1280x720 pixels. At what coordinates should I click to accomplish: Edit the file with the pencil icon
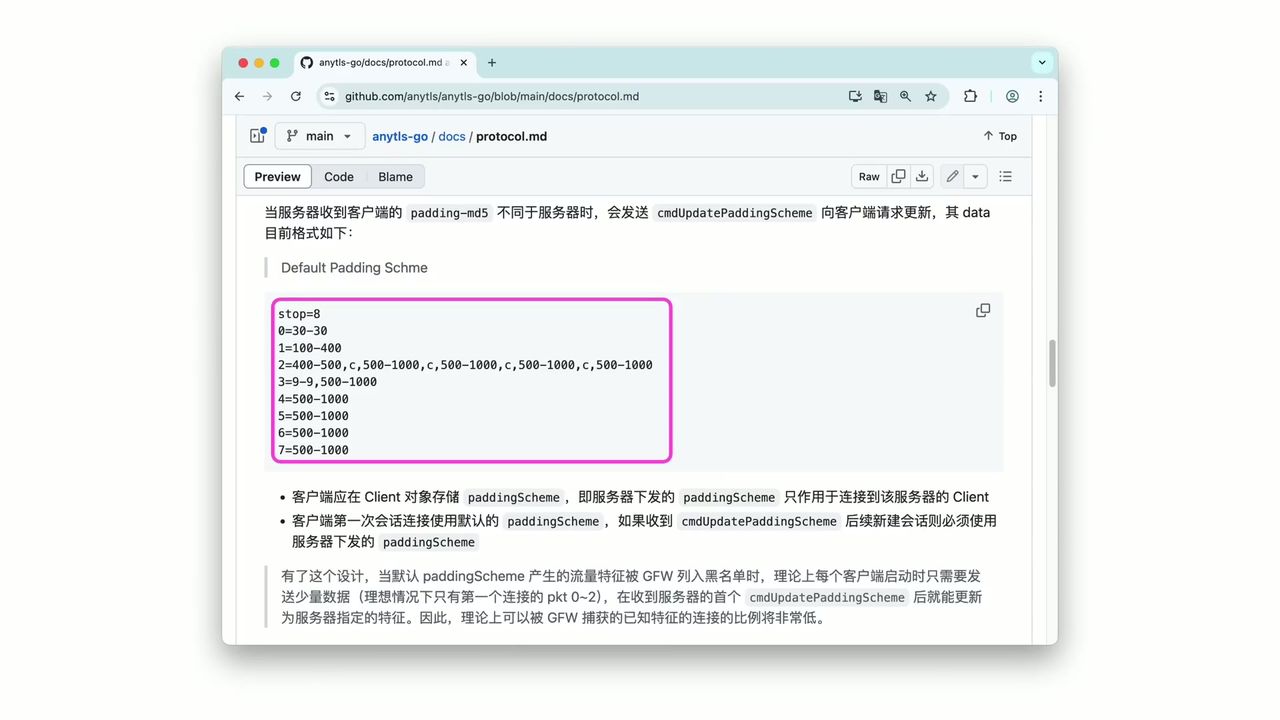[x=951, y=176]
